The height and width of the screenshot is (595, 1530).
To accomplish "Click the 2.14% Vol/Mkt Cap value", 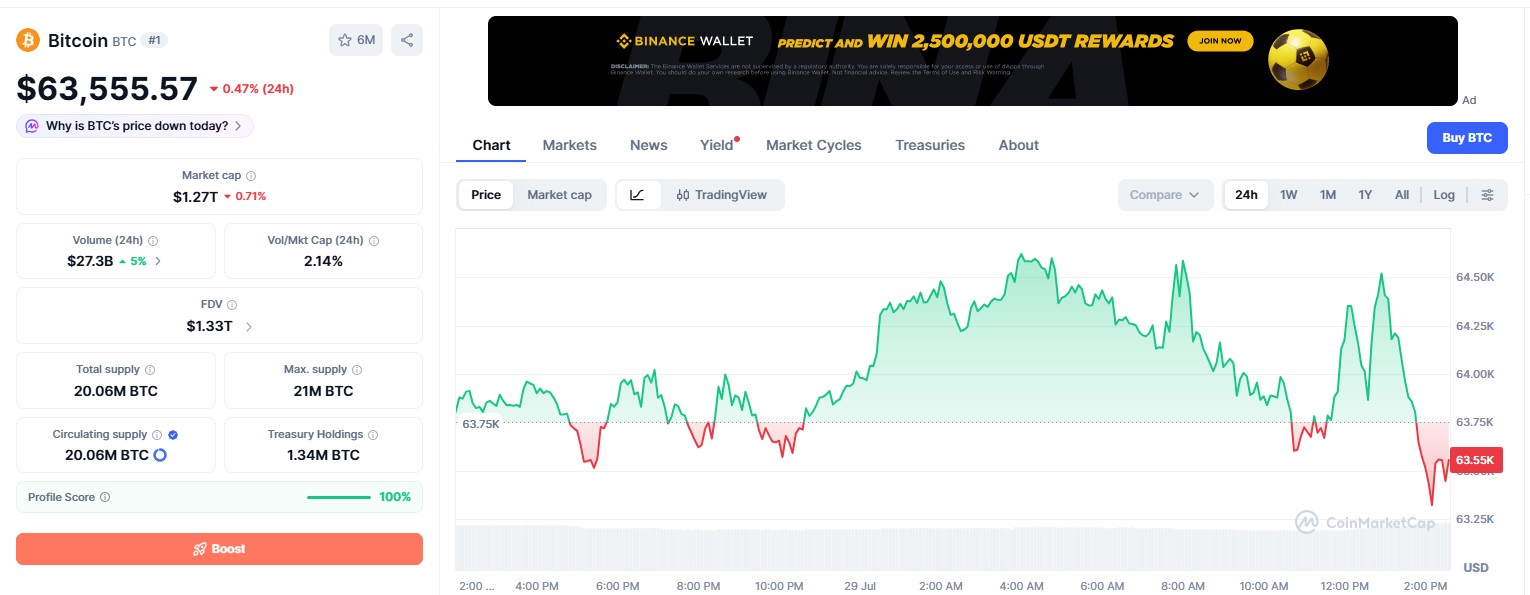I will tap(323, 261).
